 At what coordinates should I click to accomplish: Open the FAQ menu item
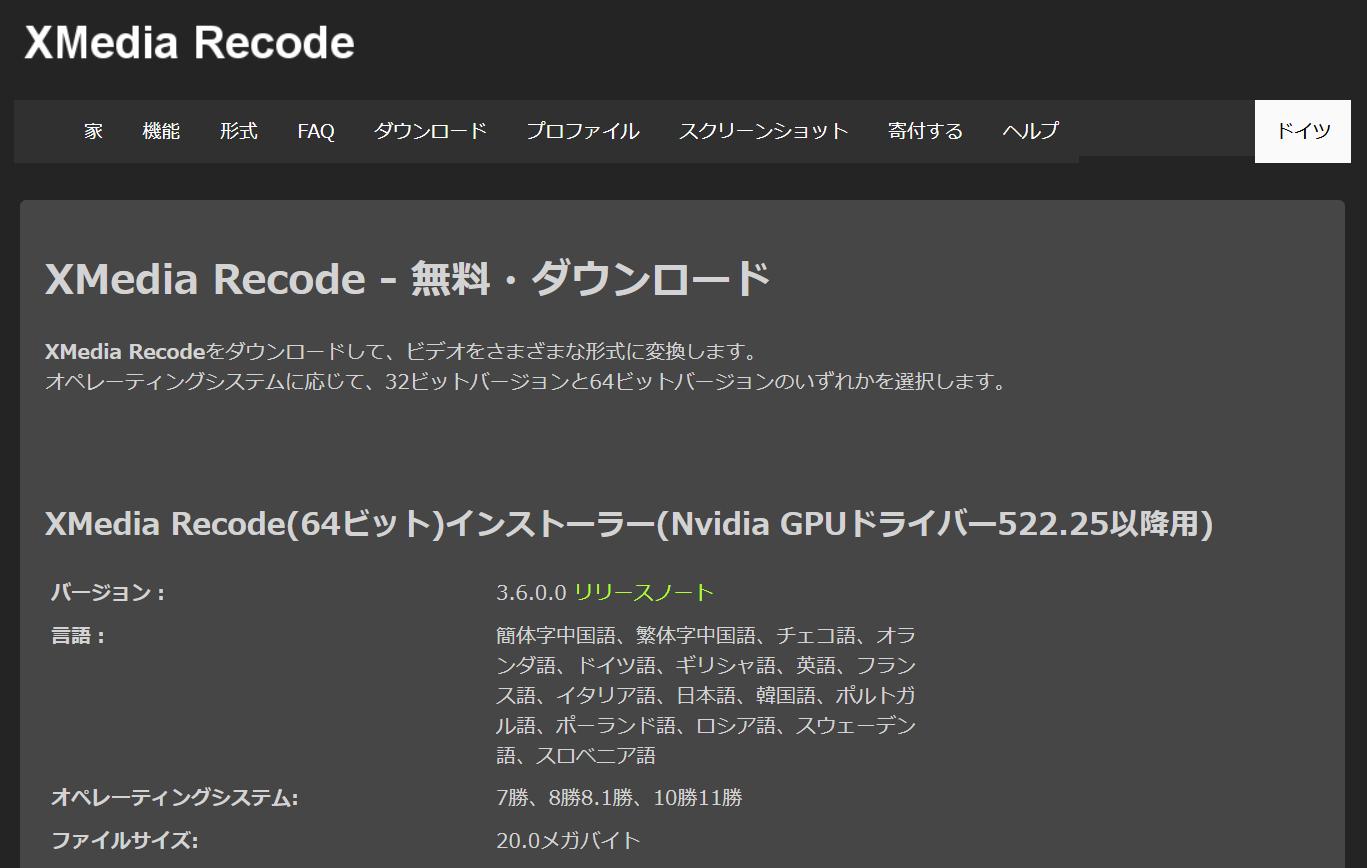pos(316,131)
